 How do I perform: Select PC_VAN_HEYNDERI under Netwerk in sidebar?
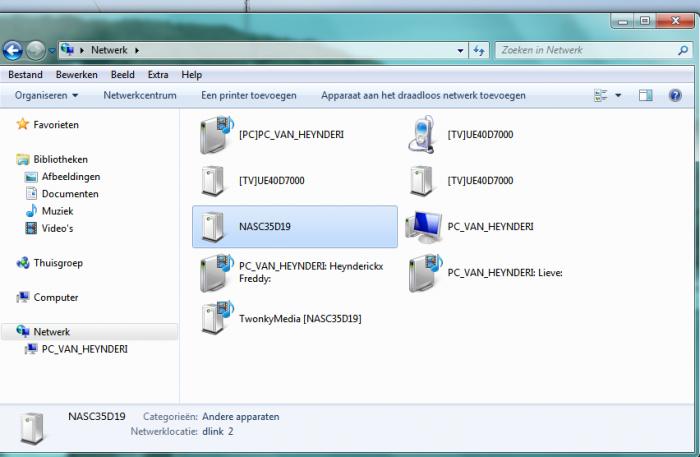click(84, 349)
